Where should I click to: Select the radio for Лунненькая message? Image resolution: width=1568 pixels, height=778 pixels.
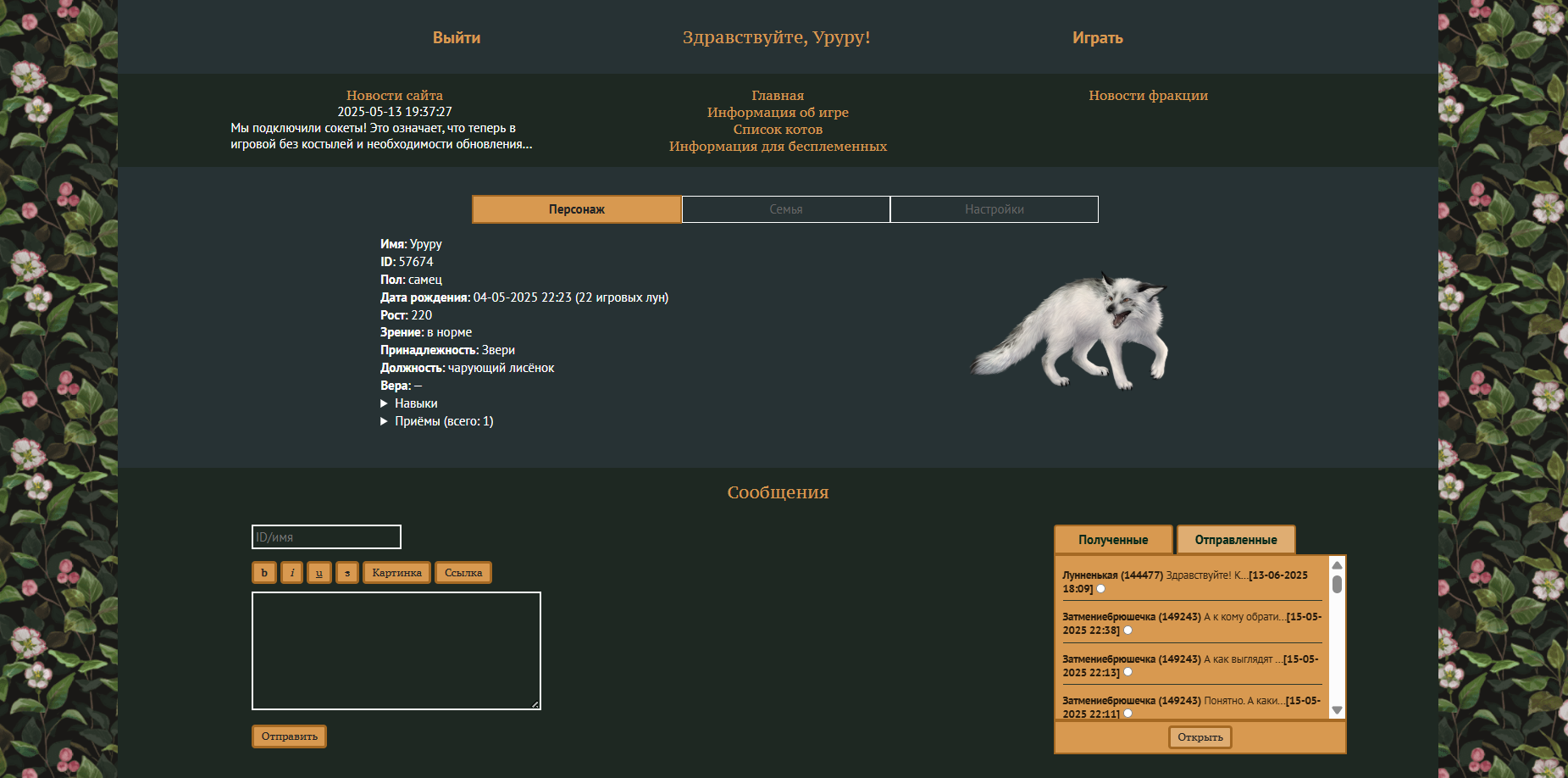(1101, 589)
